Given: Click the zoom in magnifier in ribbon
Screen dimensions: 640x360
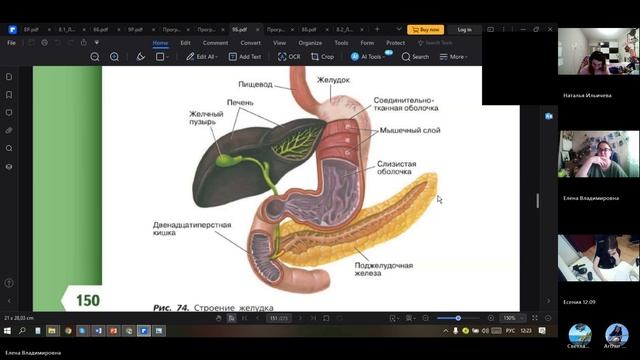Looking at the screenshot, I should [x=114, y=57].
